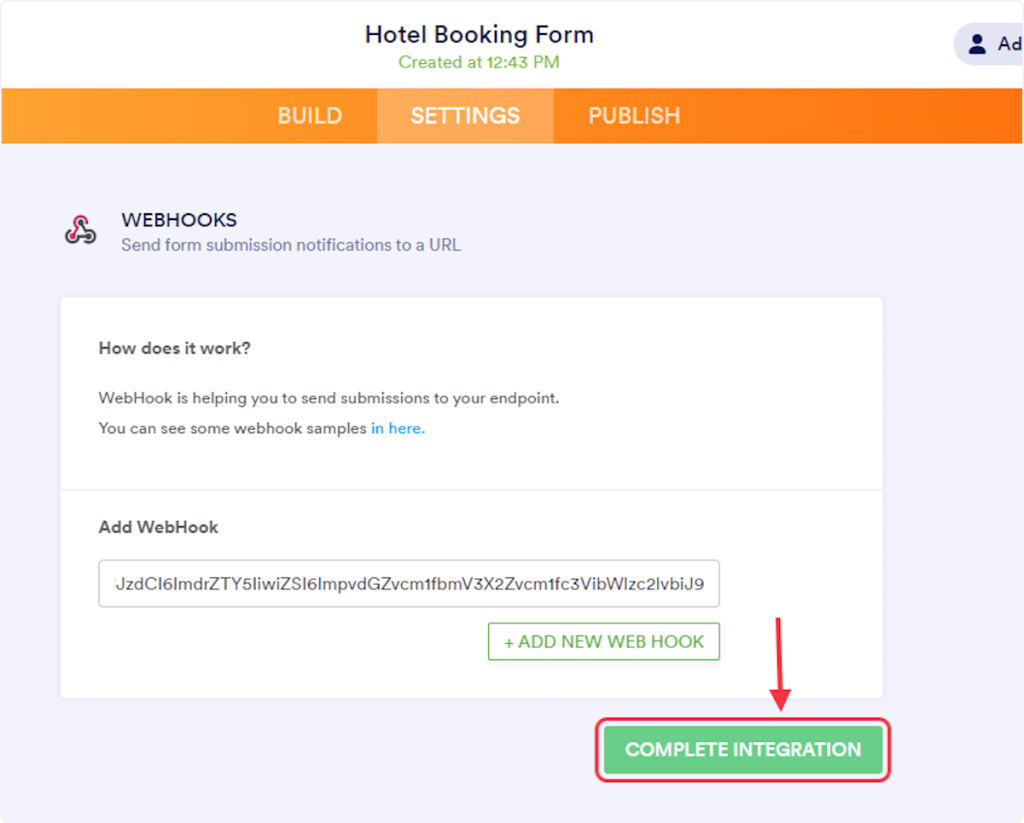Image resolution: width=1024 pixels, height=823 pixels.
Task: Click the "Ad" account name label
Action: click(x=1008, y=44)
